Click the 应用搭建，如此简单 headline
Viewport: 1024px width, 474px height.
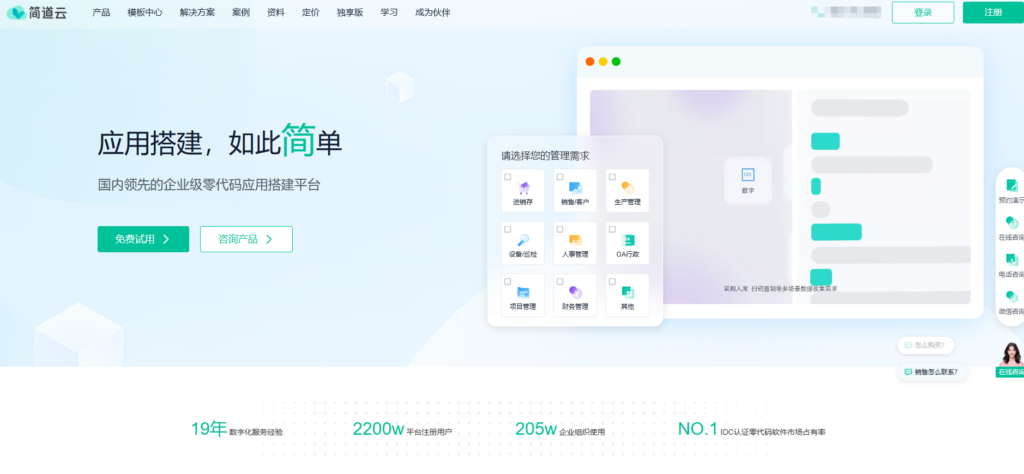[x=220, y=140]
